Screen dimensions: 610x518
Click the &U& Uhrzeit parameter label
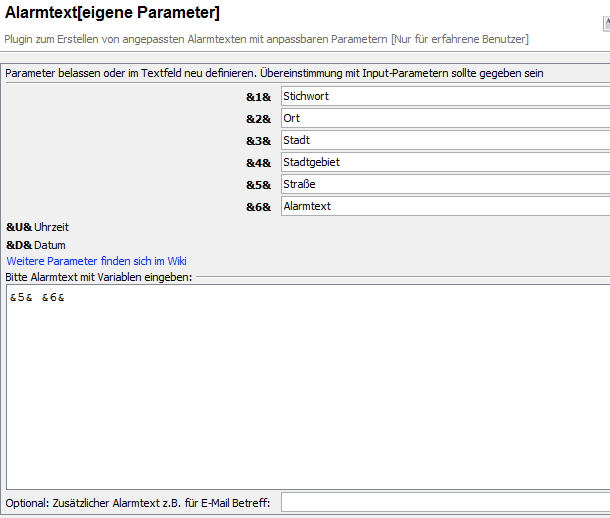click(x=38, y=227)
